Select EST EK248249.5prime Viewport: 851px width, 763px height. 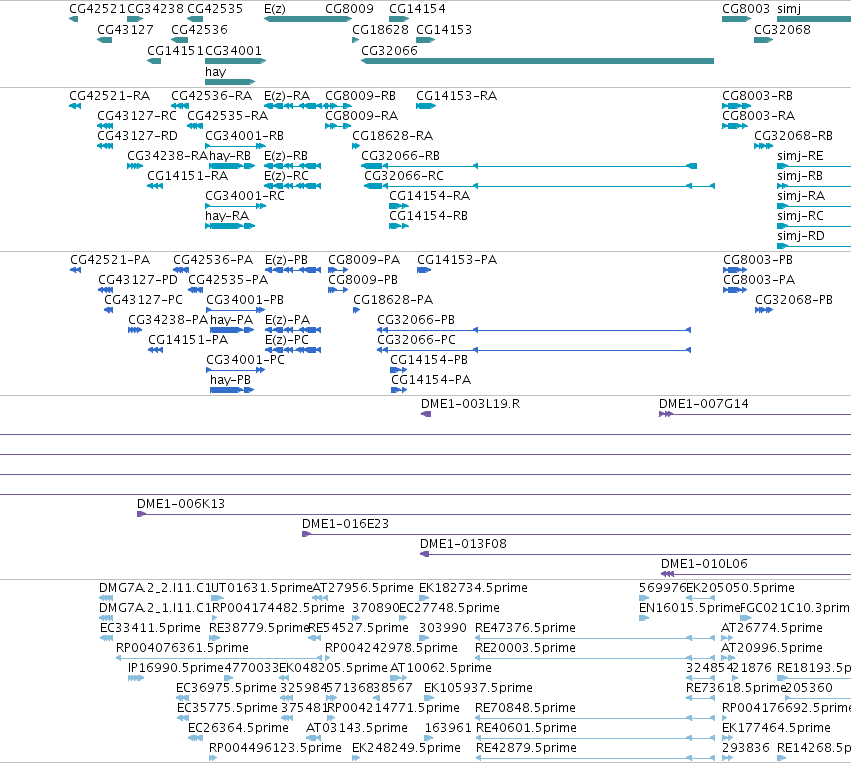[x=406, y=748]
